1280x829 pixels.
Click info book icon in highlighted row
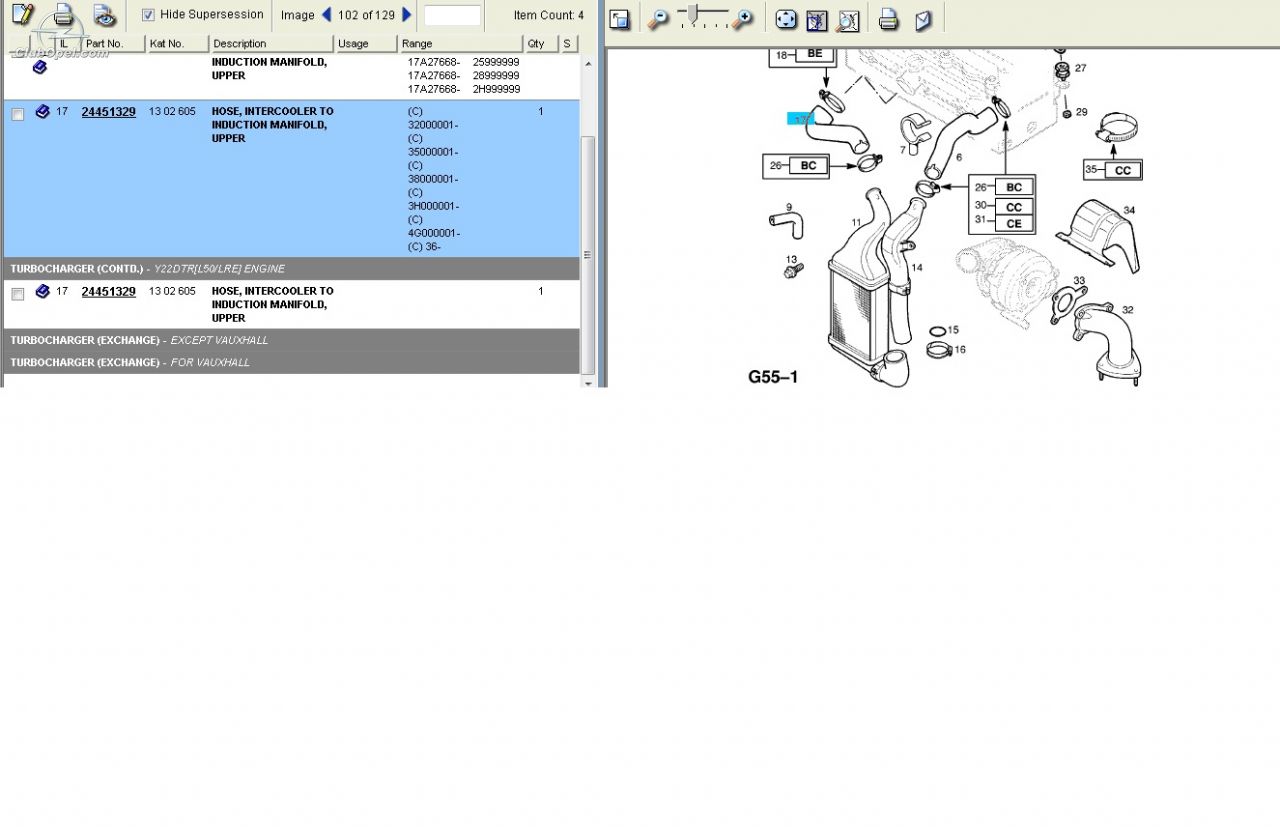[x=42, y=112]
